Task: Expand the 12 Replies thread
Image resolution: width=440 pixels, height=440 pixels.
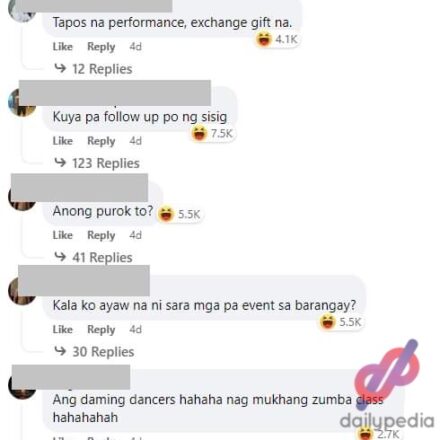Action: tap(93, 69)
